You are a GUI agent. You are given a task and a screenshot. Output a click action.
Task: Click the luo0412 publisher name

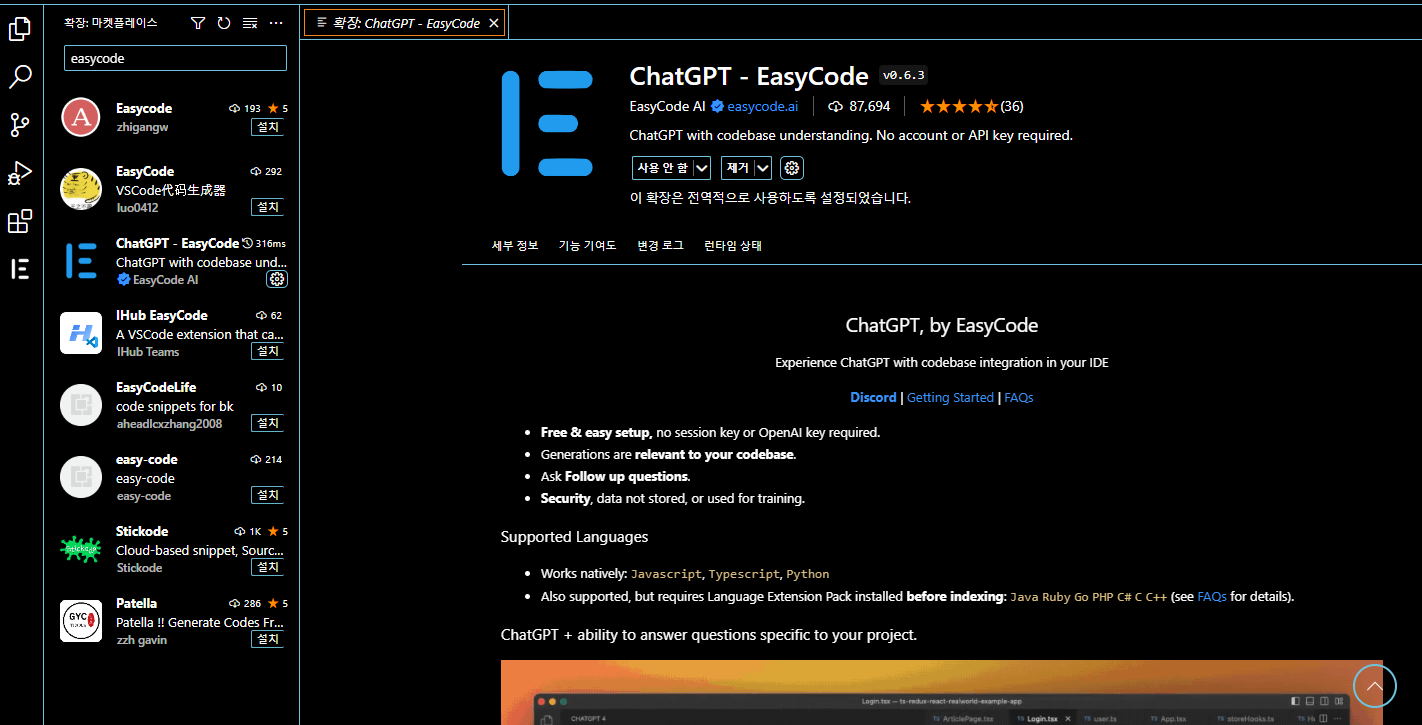tap(137, 207)
